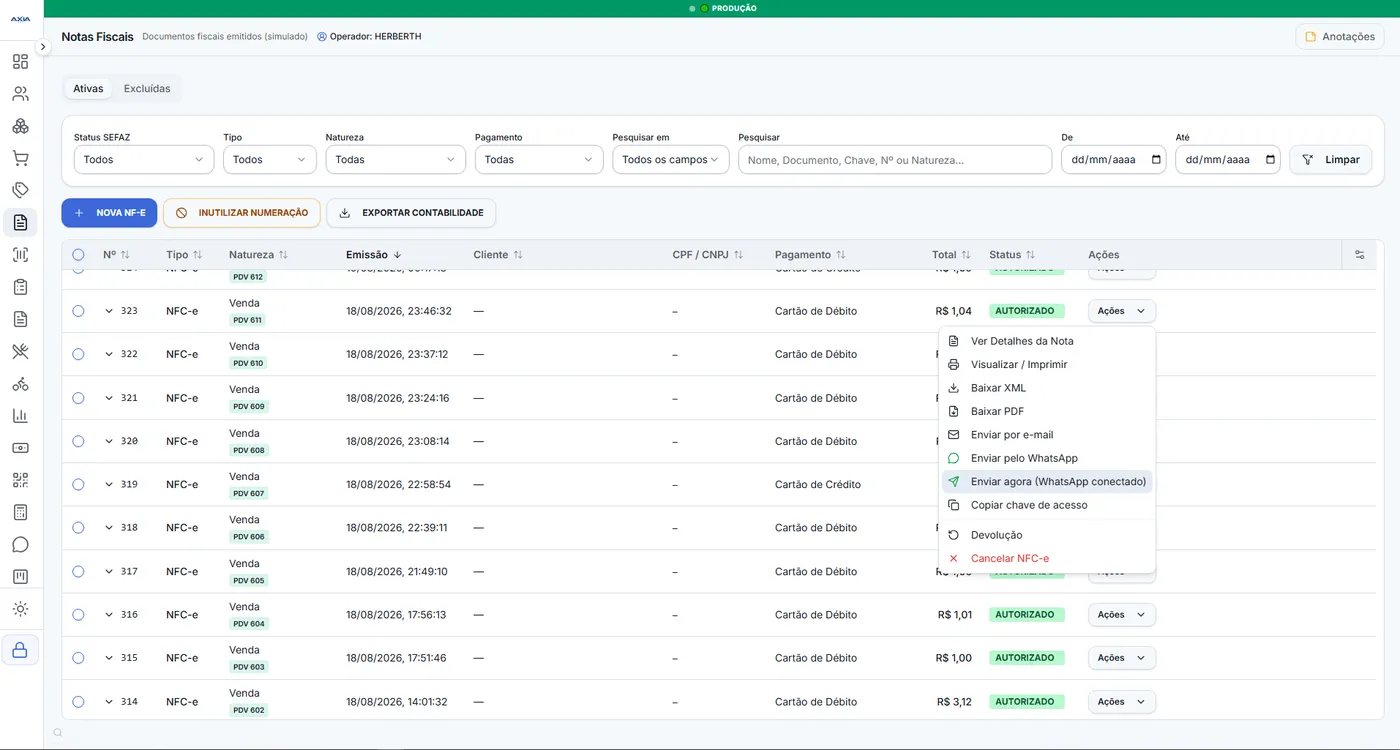Viewport: 1400px width, 750px height.
Task: Click the Limpar filters button
Action: (1331, 160)
